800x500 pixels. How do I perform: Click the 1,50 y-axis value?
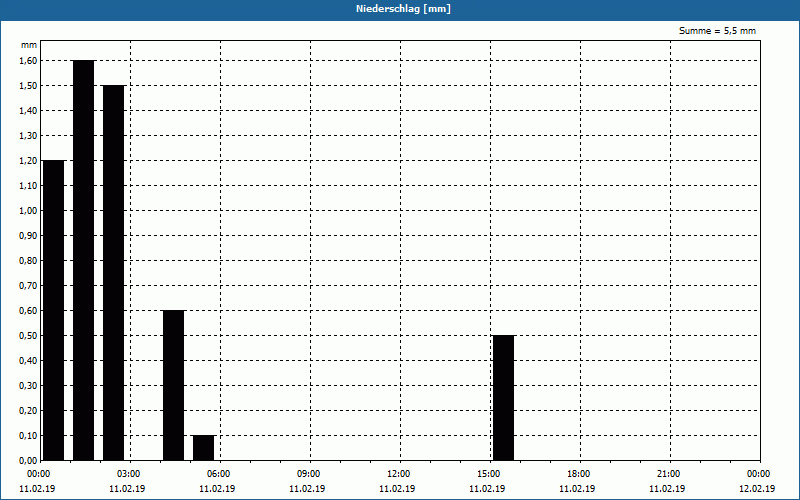pos(28,86)
